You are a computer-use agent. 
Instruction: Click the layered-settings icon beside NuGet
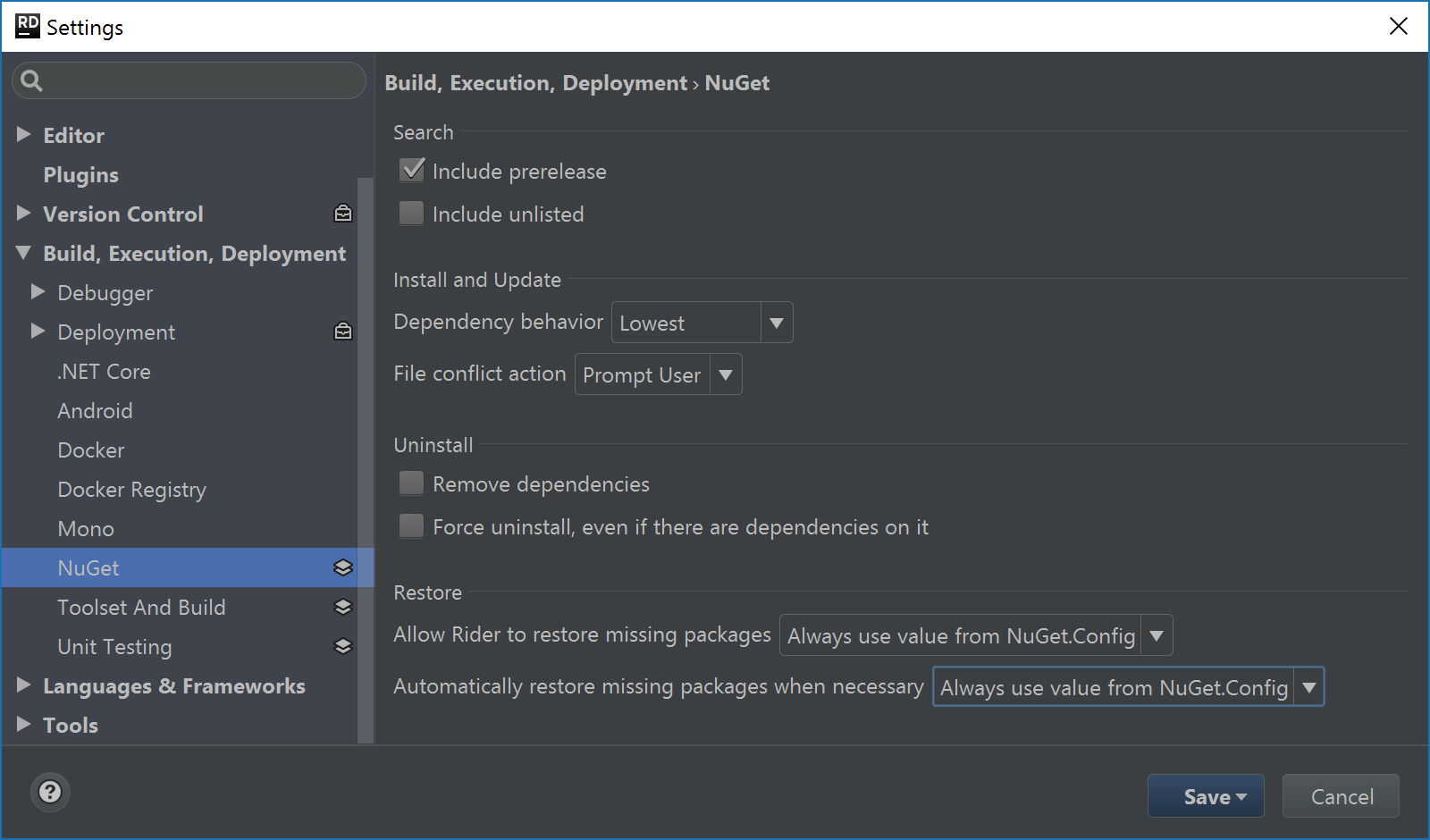click(343, 567)
